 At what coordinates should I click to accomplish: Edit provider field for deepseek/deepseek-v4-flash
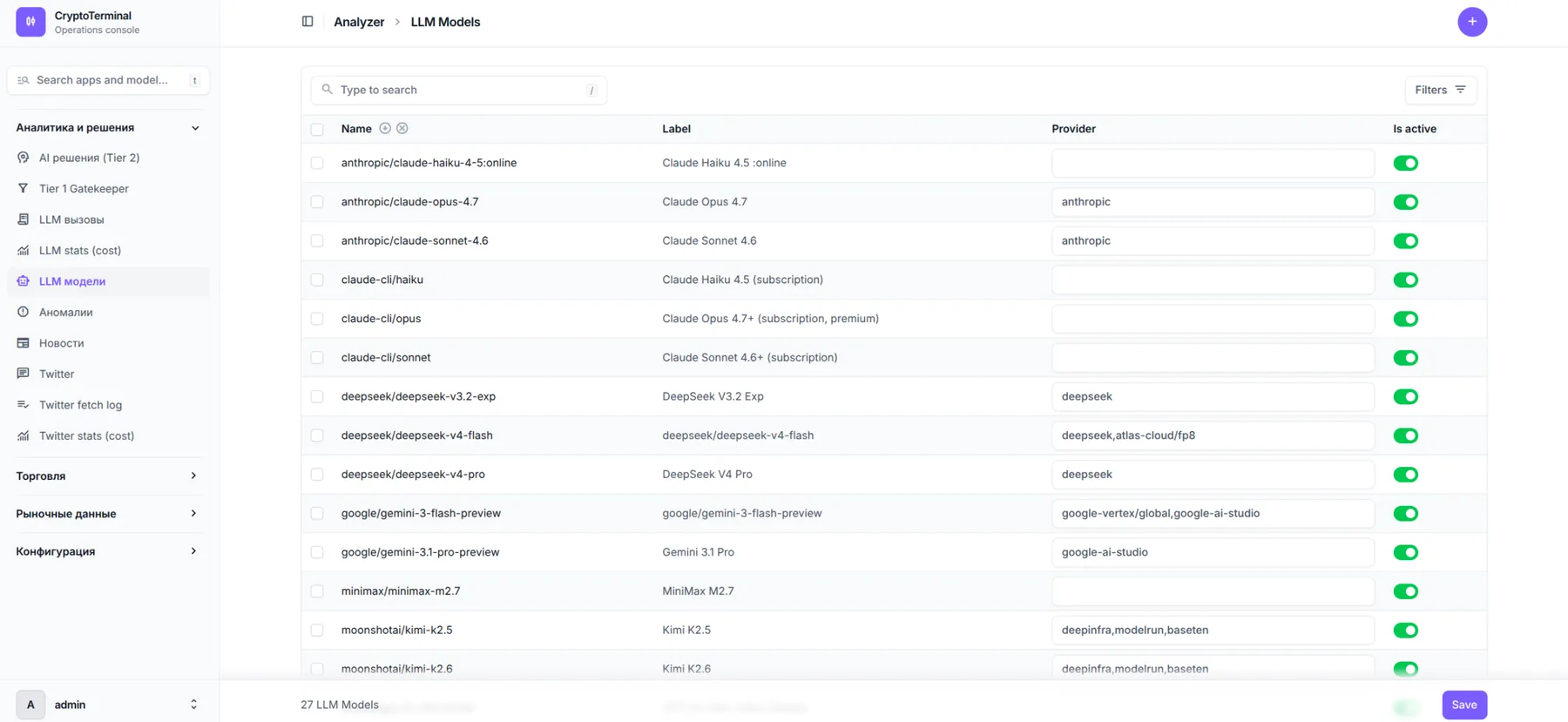1213,435
